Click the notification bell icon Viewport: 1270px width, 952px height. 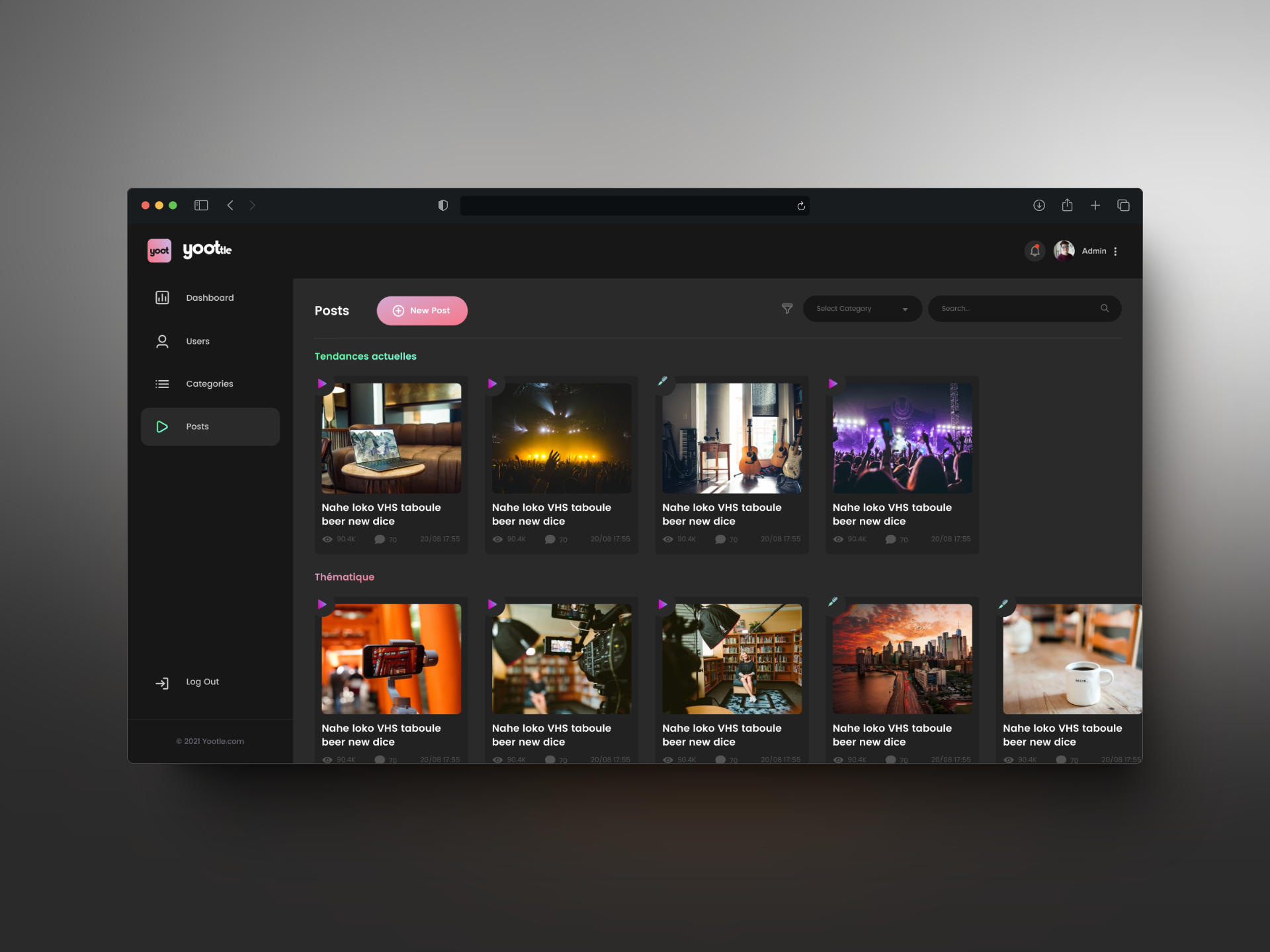[1035, 251]
